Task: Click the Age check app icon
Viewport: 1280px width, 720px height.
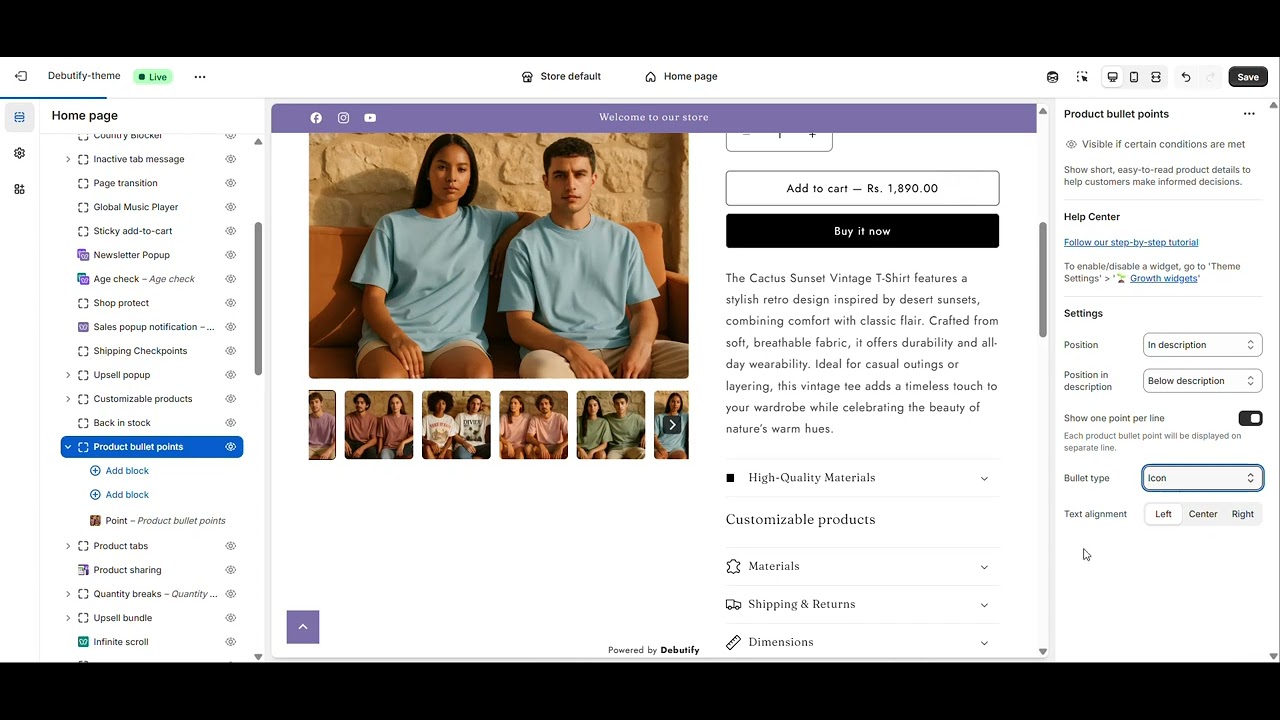Action: [83, 279]
